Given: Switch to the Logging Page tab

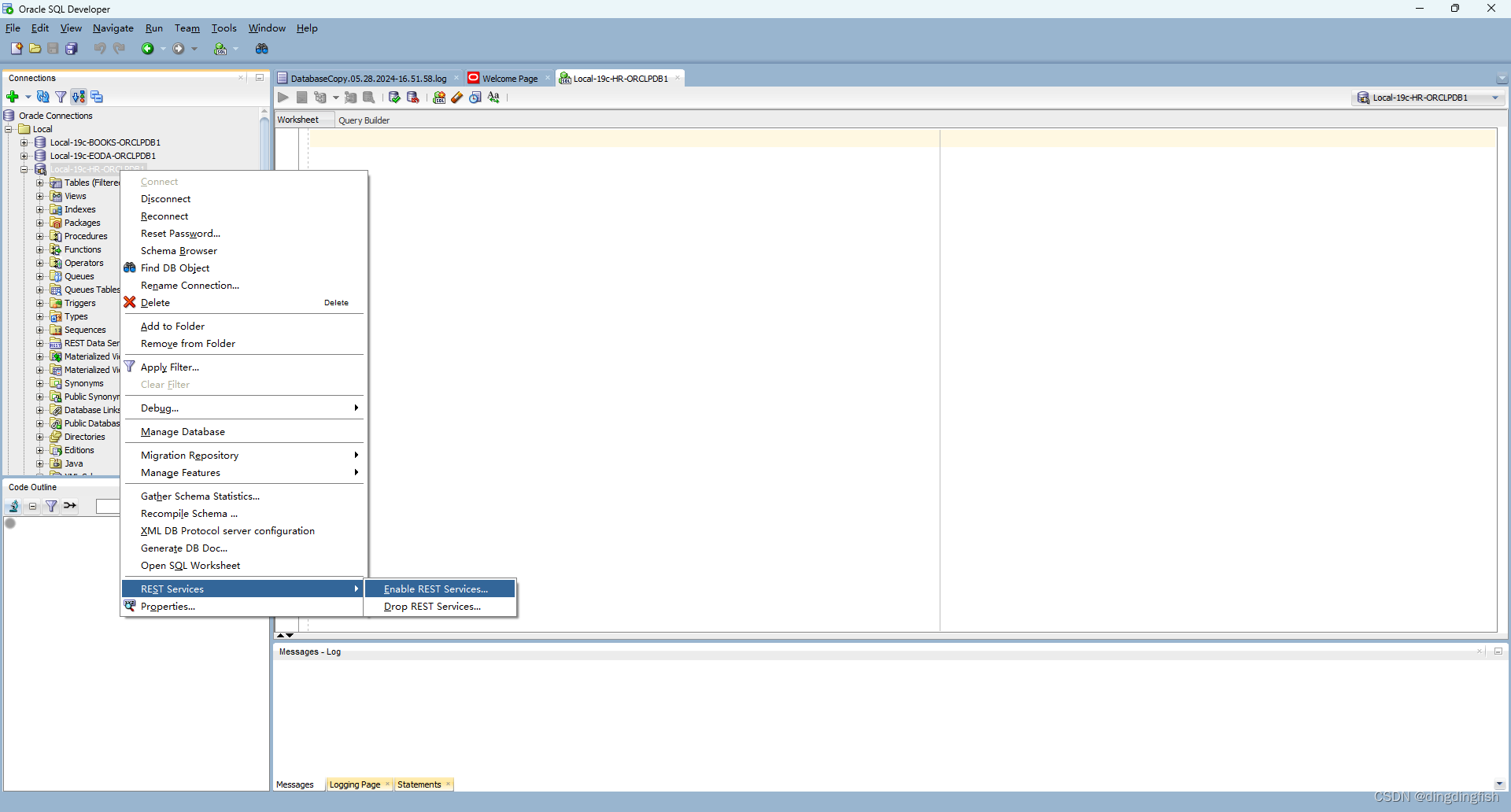Looking at the screenshot, I should [355, 784].
